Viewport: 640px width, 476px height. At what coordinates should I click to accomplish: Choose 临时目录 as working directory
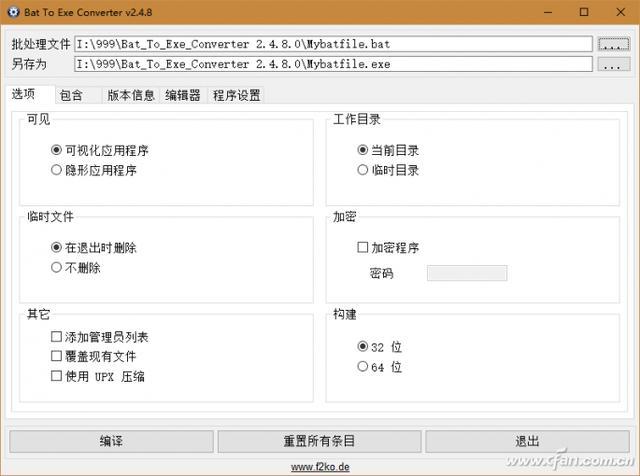(362, 169)
